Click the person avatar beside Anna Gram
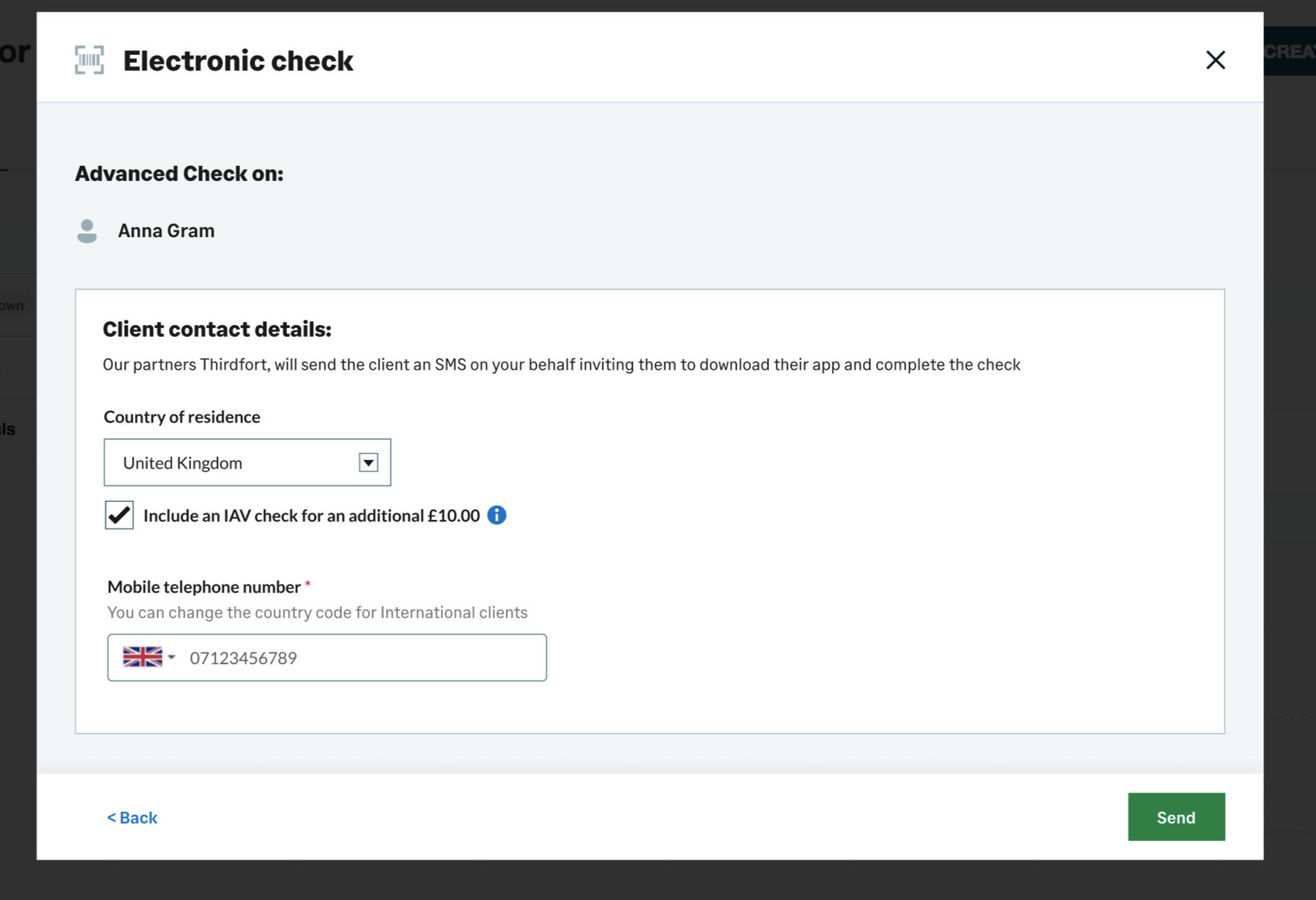The height and width of the screenshot is (900, 1316). click(87, 231)
